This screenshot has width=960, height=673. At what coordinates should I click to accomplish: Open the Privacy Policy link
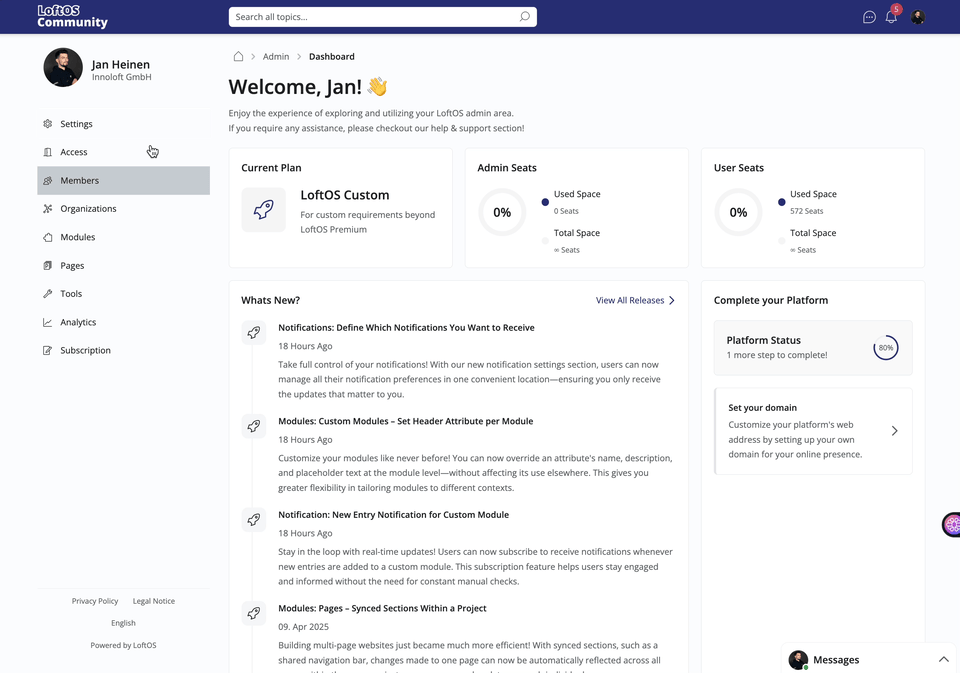[x=95, y=601]
